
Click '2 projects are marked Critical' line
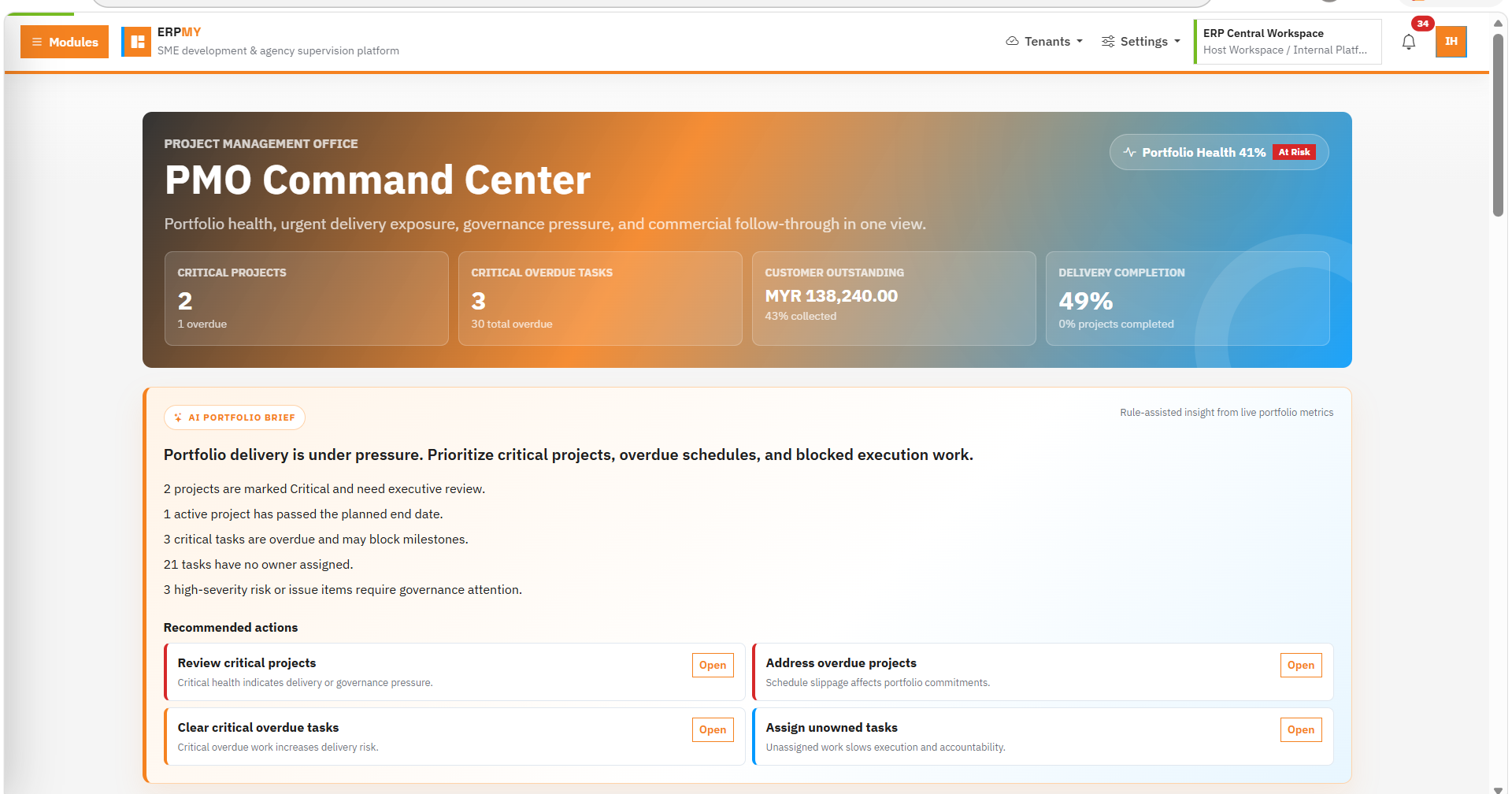[324, 488]
